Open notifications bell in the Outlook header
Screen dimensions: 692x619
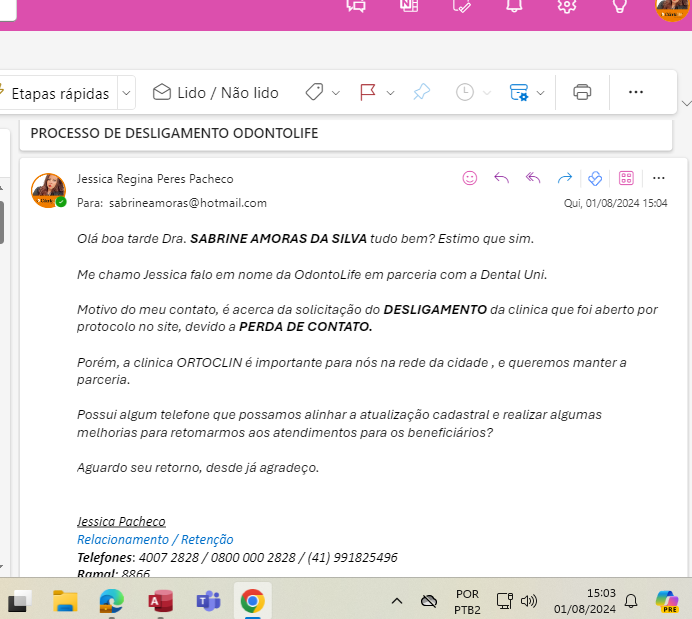514,5
